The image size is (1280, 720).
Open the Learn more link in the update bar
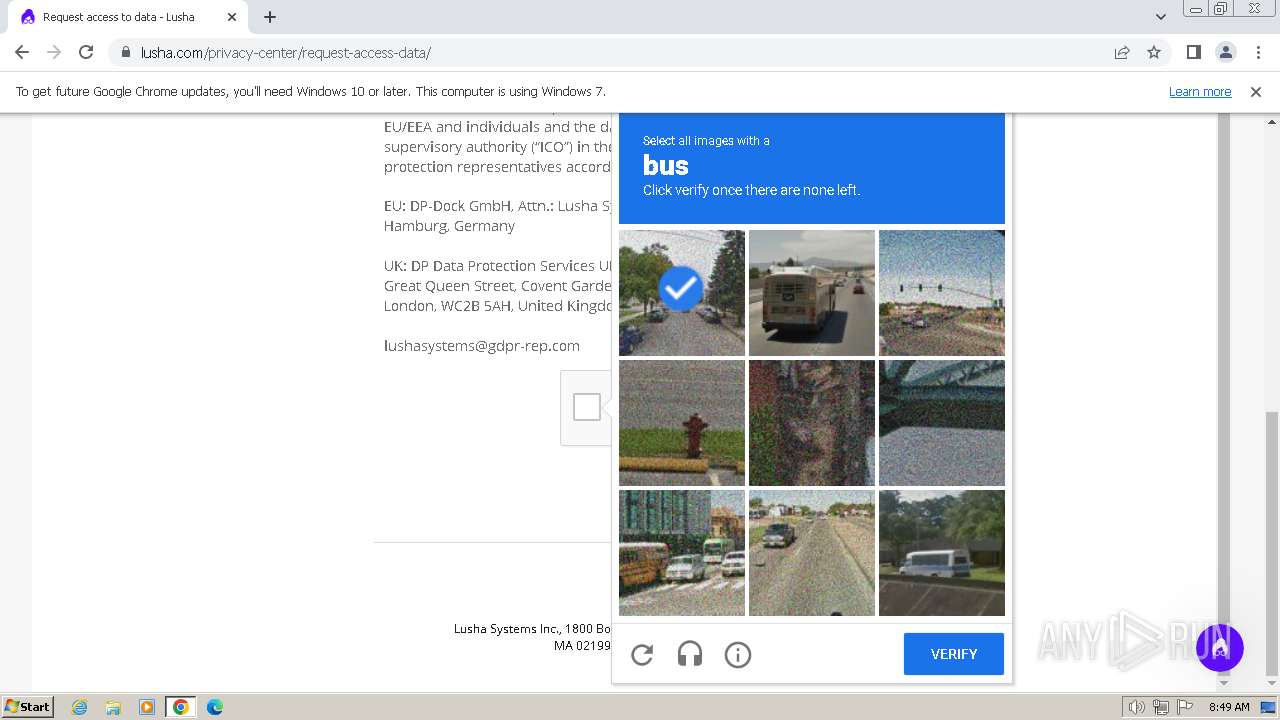1200,91
